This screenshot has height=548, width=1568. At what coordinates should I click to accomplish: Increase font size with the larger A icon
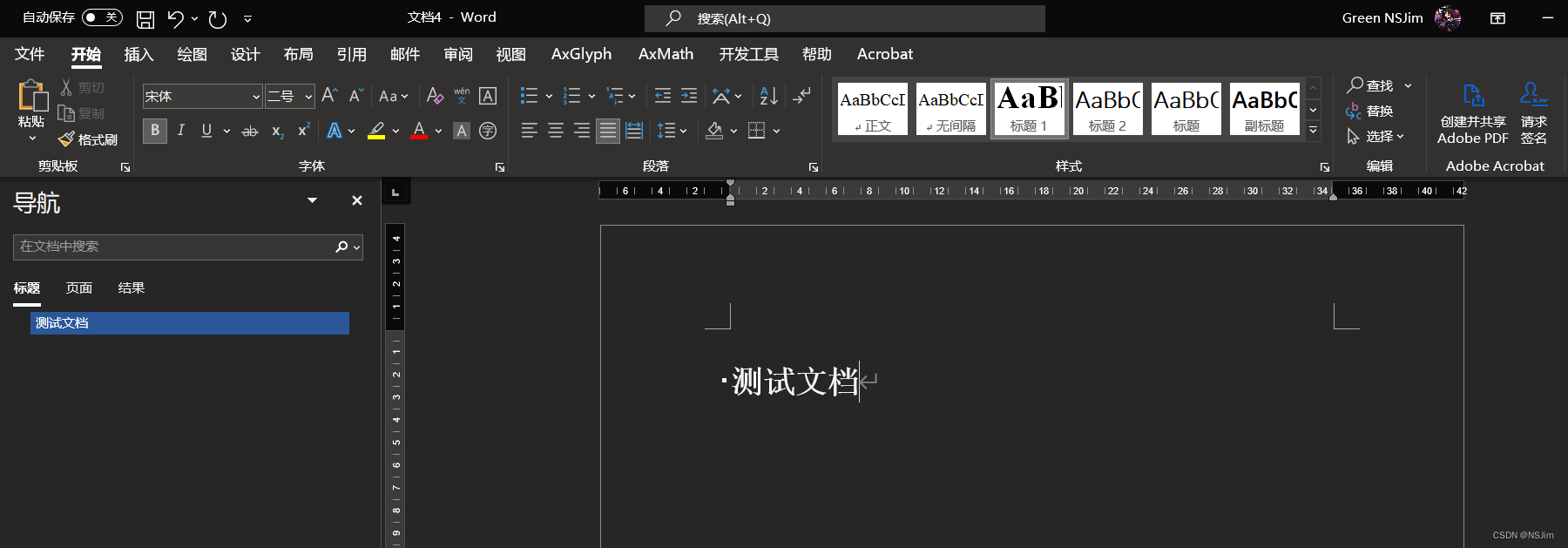point(329,96)
